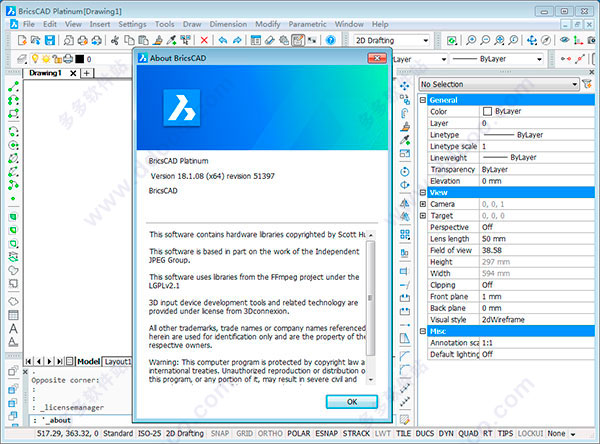This screenshot has width=600, height=444.
Task: Collapse the View properties section
Action: pyautogui.click(x=423, y=192)
